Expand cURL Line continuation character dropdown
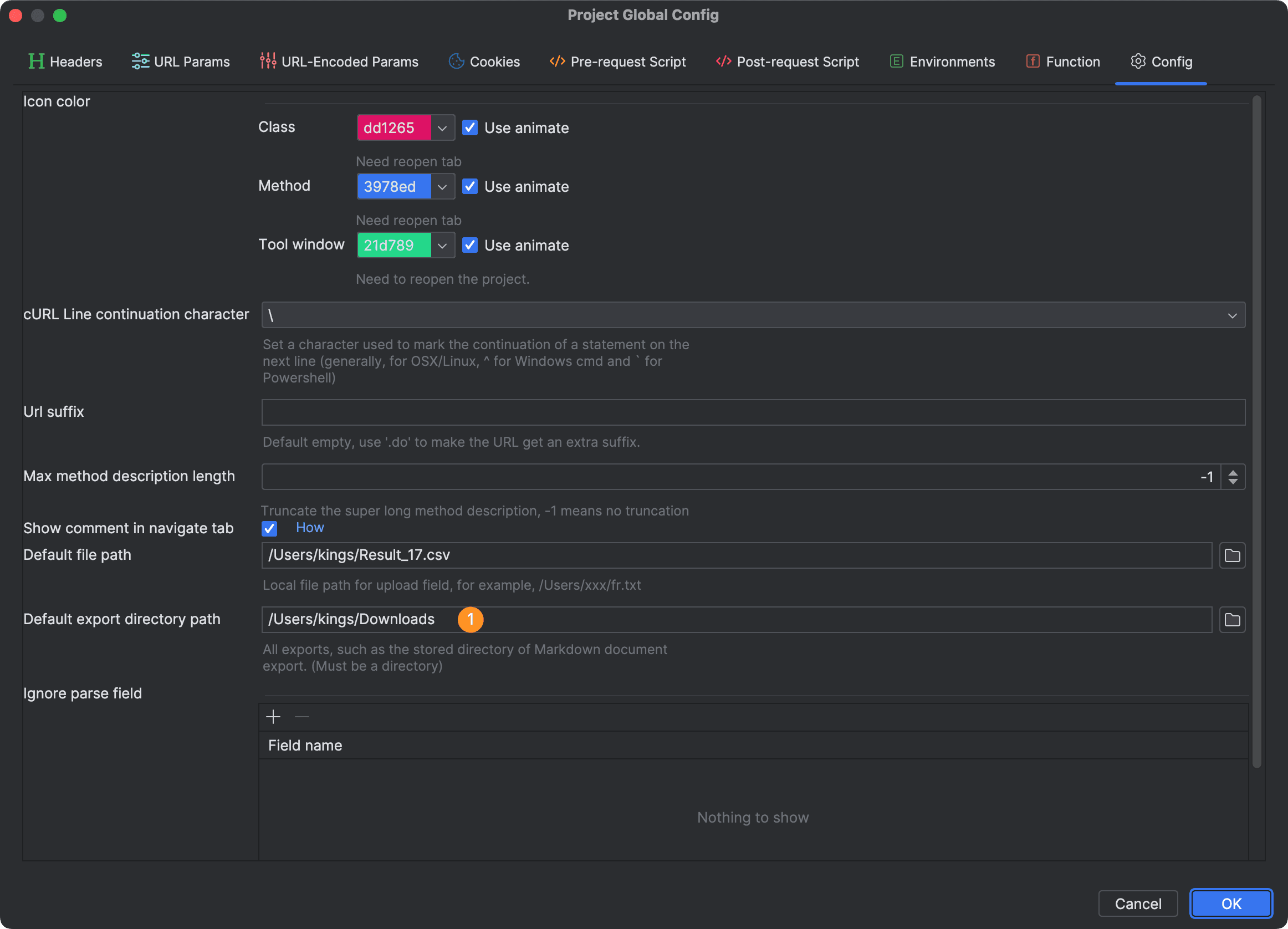The height and width of the screenshot is (929, 1288). tap(1232, 315)
